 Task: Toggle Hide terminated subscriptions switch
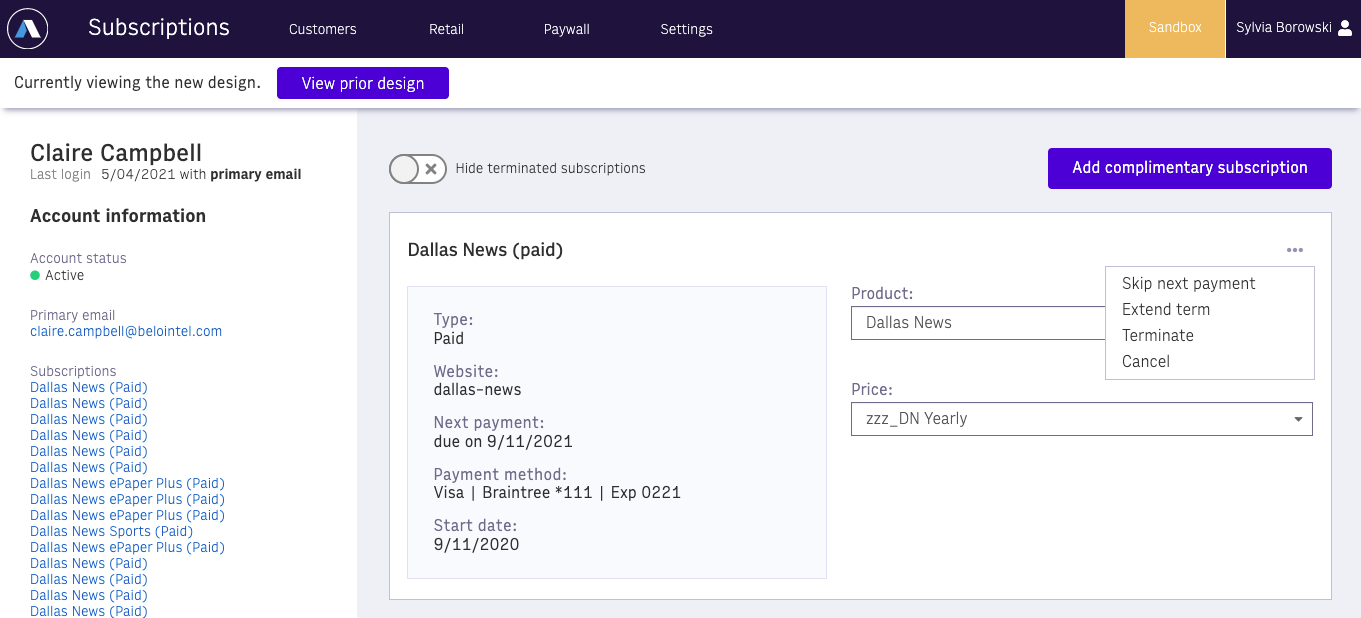(418, 169)
